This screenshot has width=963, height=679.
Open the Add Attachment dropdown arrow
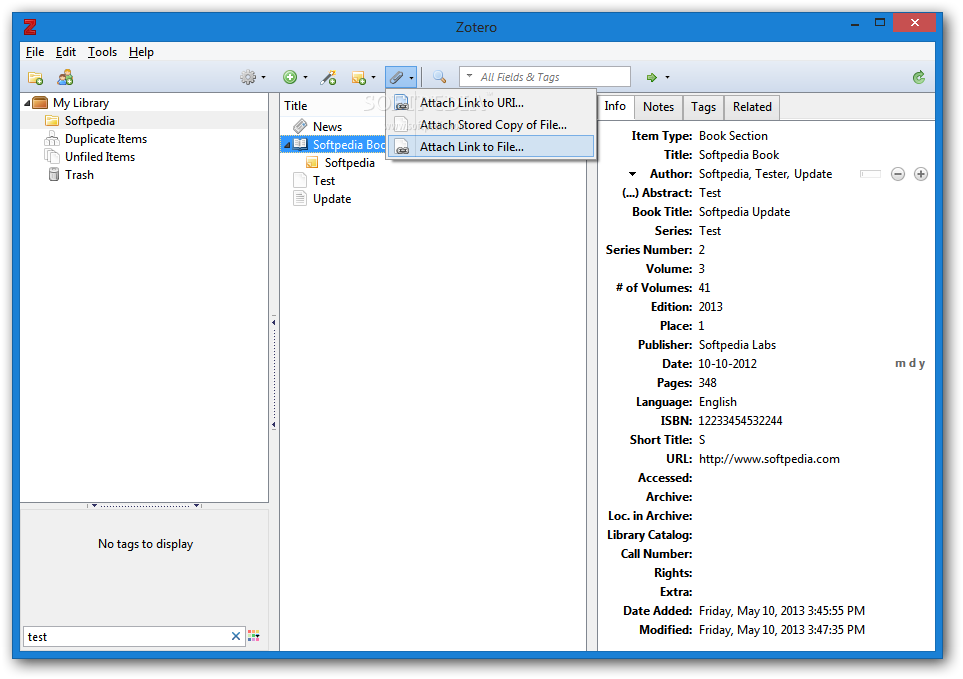[411, 78]
